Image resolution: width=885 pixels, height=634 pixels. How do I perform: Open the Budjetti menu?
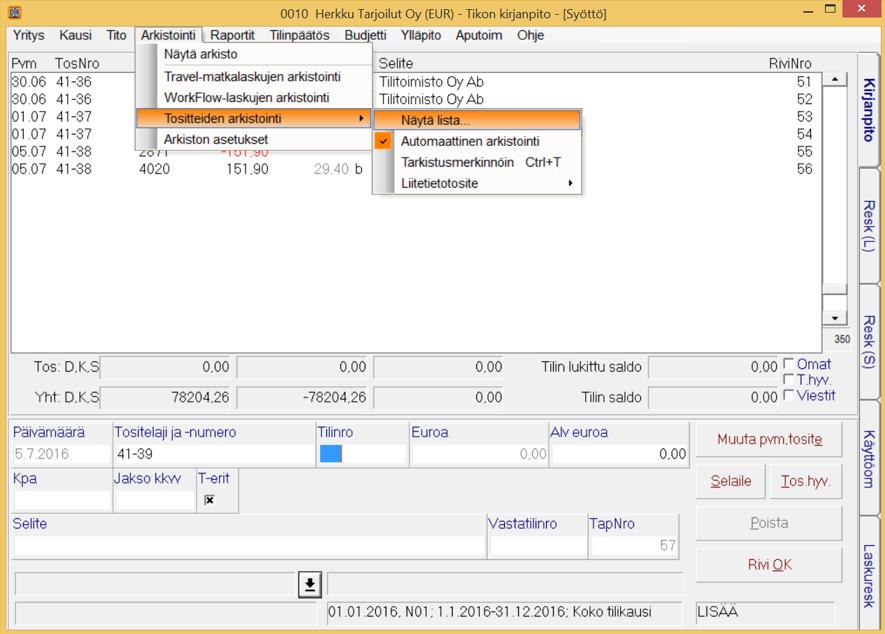pyautogui.click(x=366, y=35)
